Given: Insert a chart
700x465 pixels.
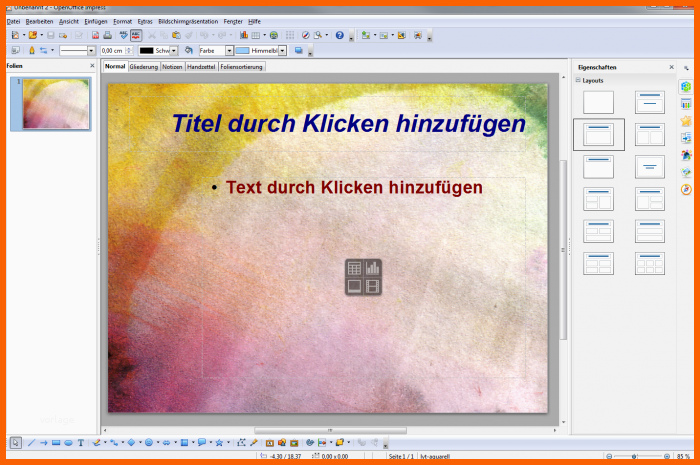Looking at the screenshot, I should [244, 35].
